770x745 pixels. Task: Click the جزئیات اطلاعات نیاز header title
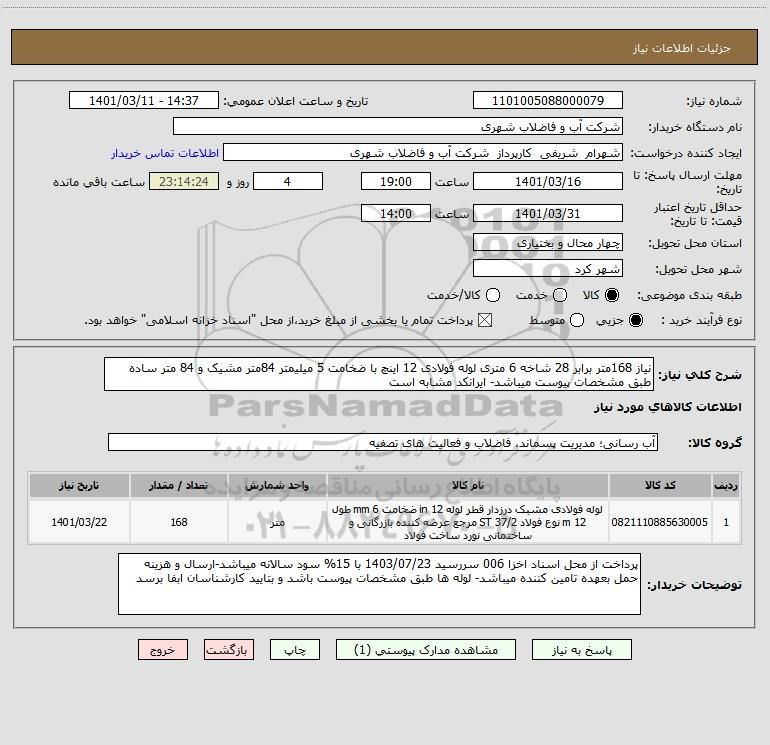[x=681, y=48]
